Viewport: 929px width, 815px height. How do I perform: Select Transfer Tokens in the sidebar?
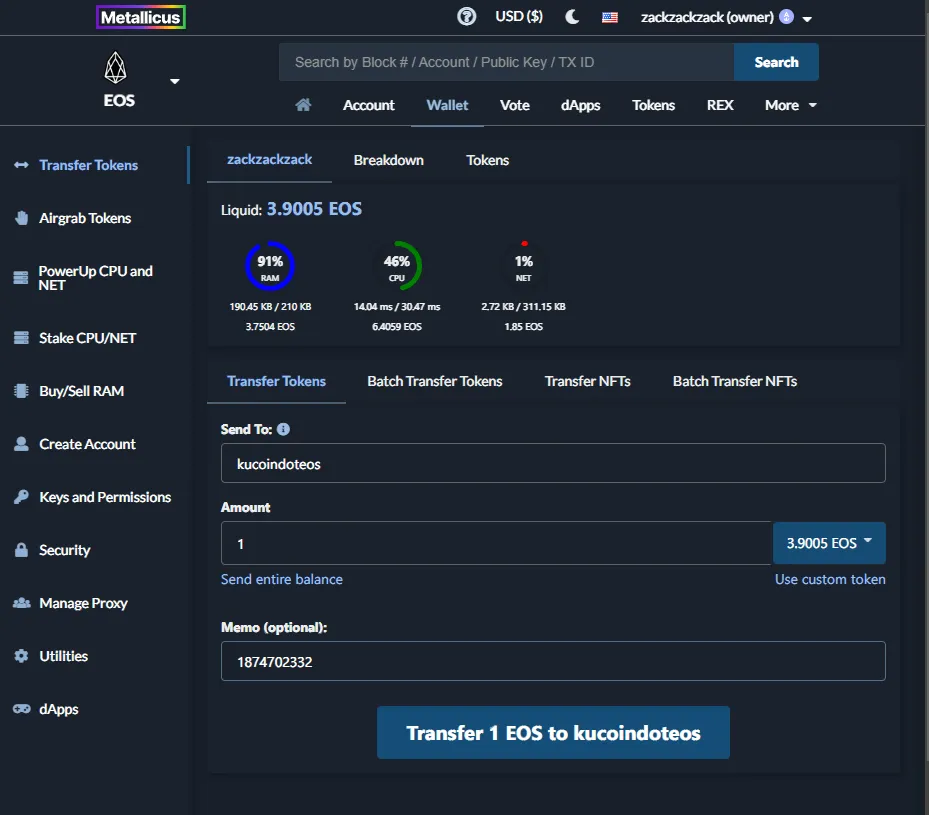[x=88, y=165]
